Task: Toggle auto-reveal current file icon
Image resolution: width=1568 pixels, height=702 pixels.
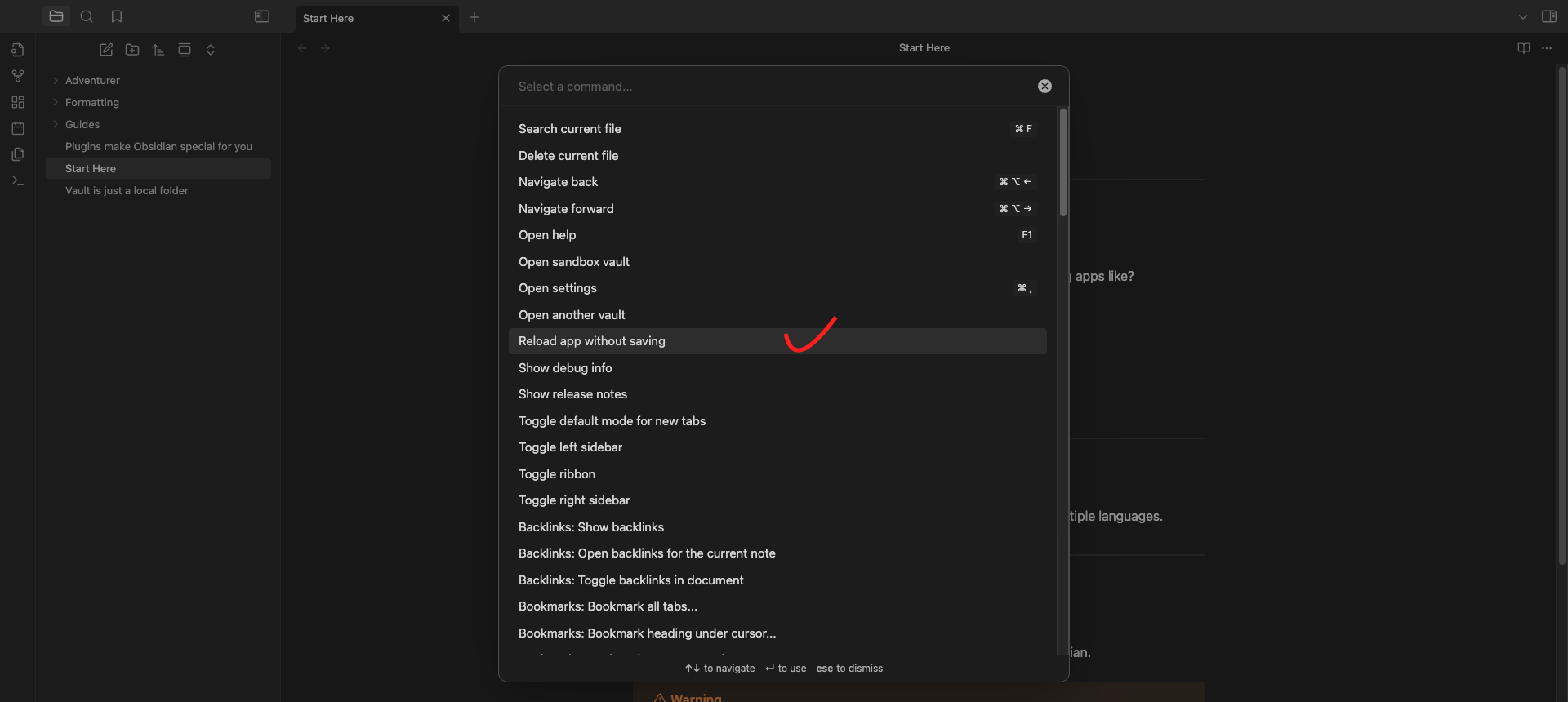Action: point(185,50)
